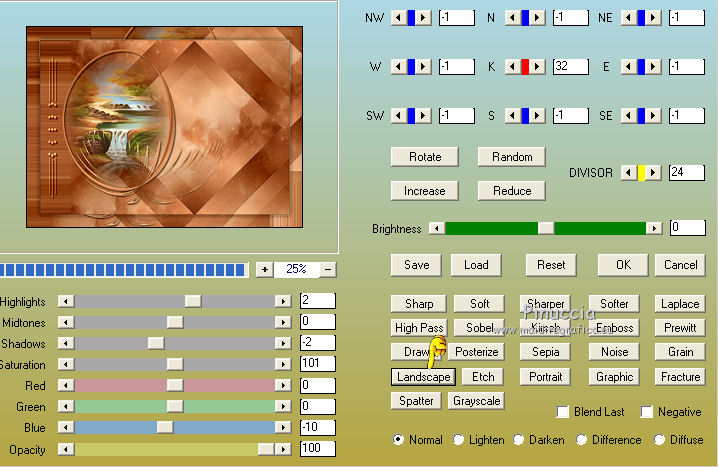Cancel the filter dialog
The width and height of the screenshot is (718, 467).
click(680, 265)
